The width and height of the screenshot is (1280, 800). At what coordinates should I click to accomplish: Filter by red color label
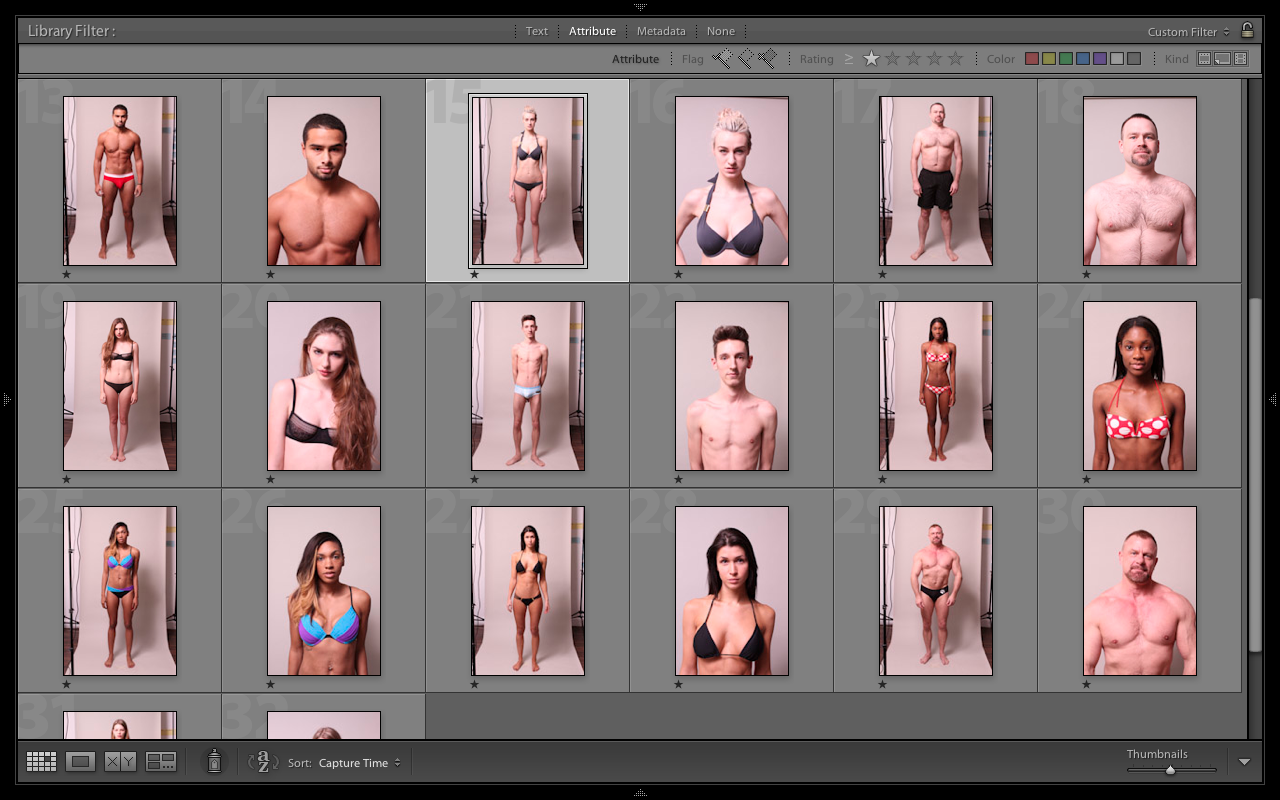point(1032,59)
